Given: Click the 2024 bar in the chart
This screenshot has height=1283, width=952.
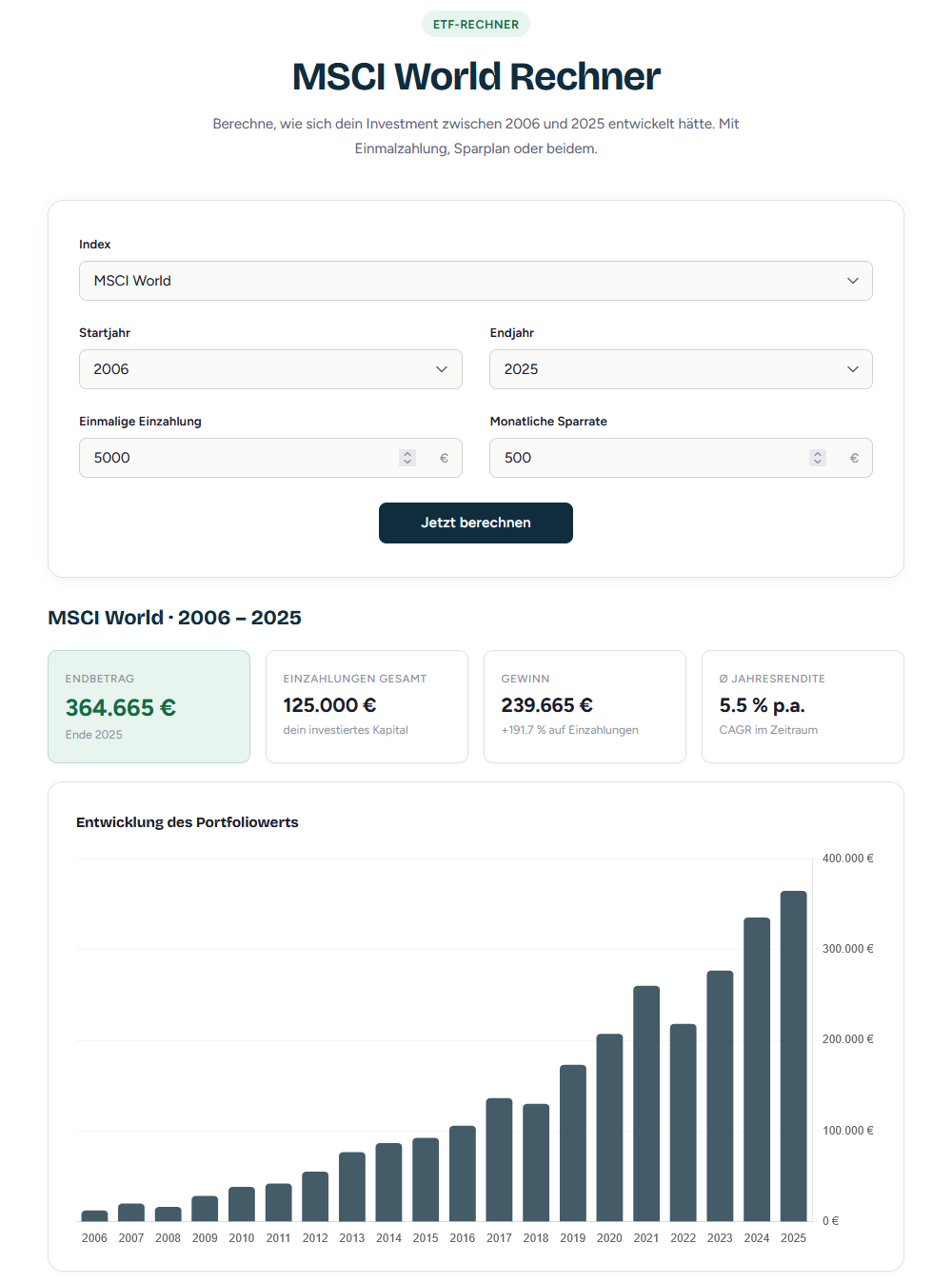Looking at the screenshot, I should coord(757,1070).
